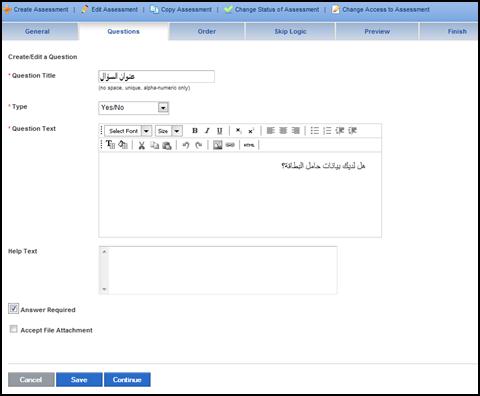Click the Save button
The image size is (480, 396).
coord(79,379)
